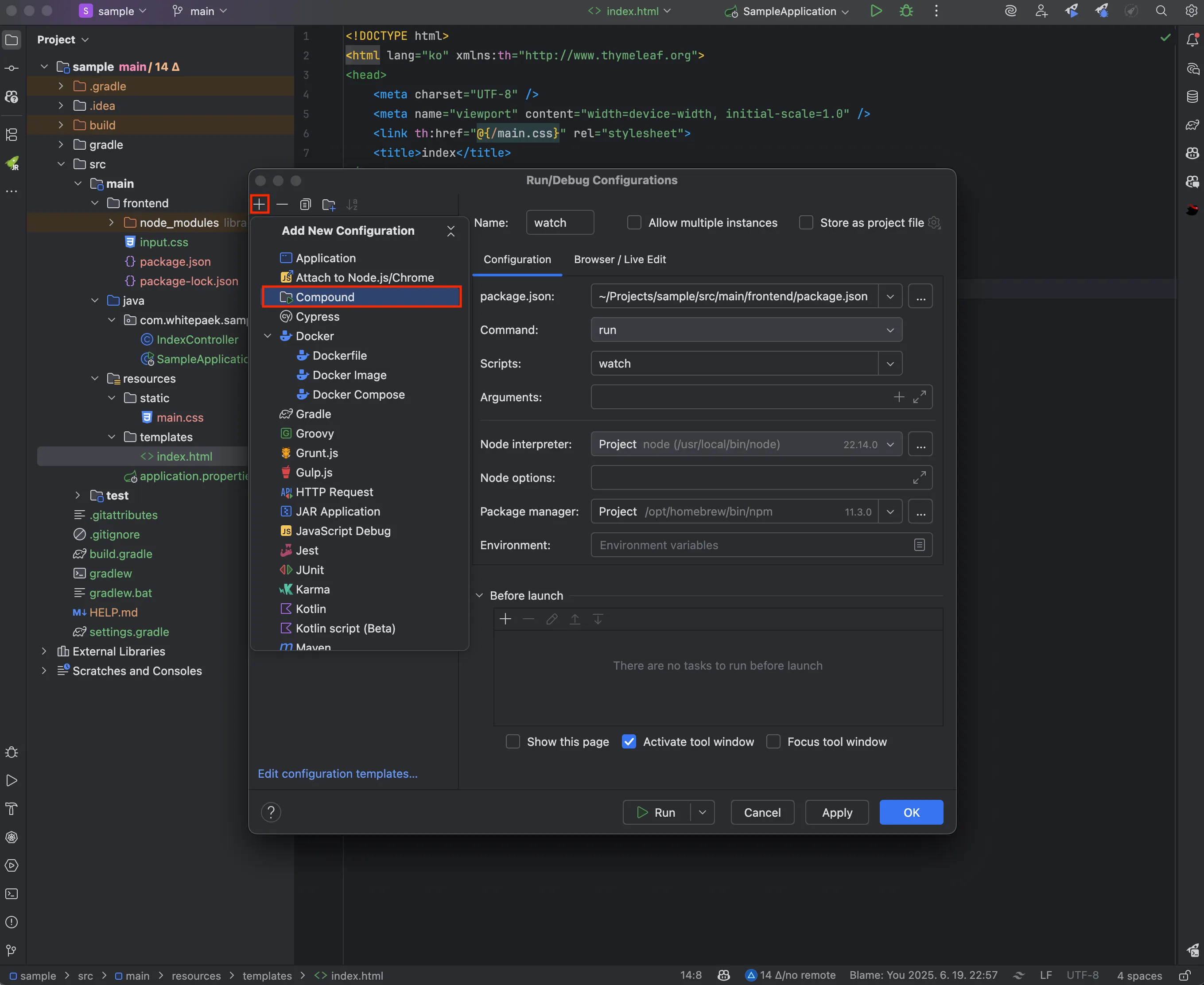Expand the test folder in project tree
Viewport: 1204px width, 985px height.
tap(78, 495)
